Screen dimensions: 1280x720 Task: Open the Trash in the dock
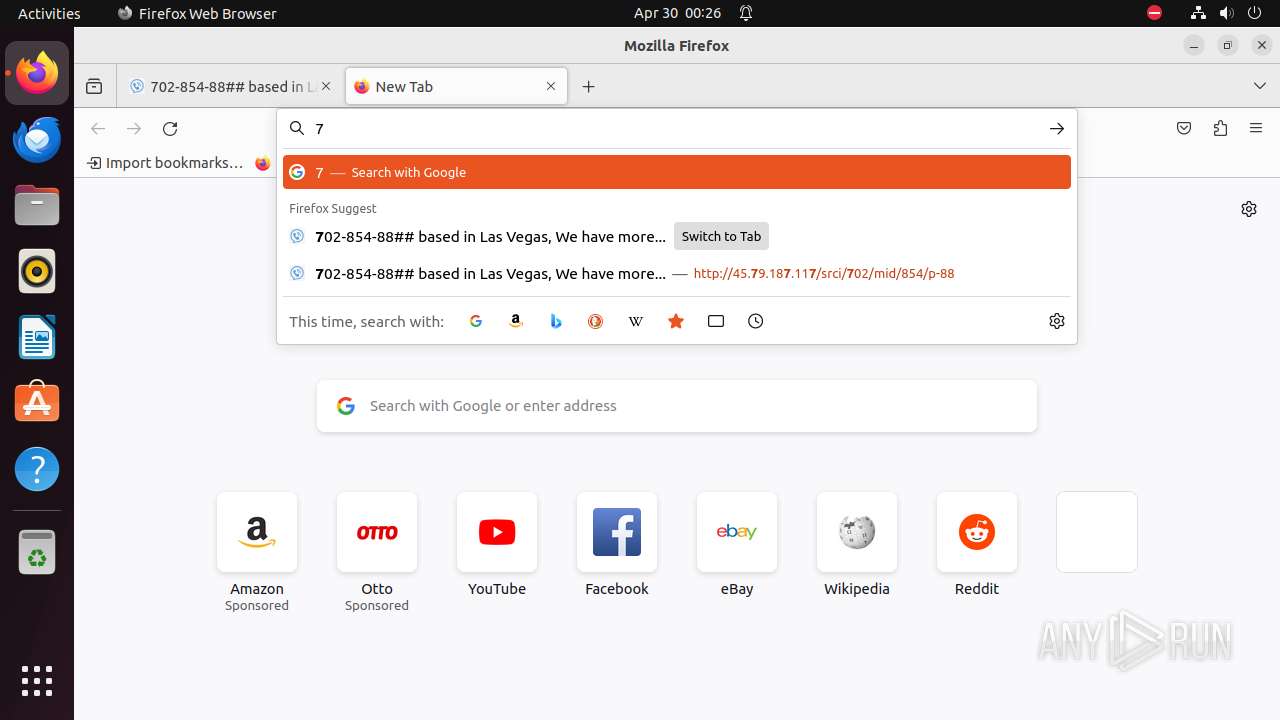point(37,552)
